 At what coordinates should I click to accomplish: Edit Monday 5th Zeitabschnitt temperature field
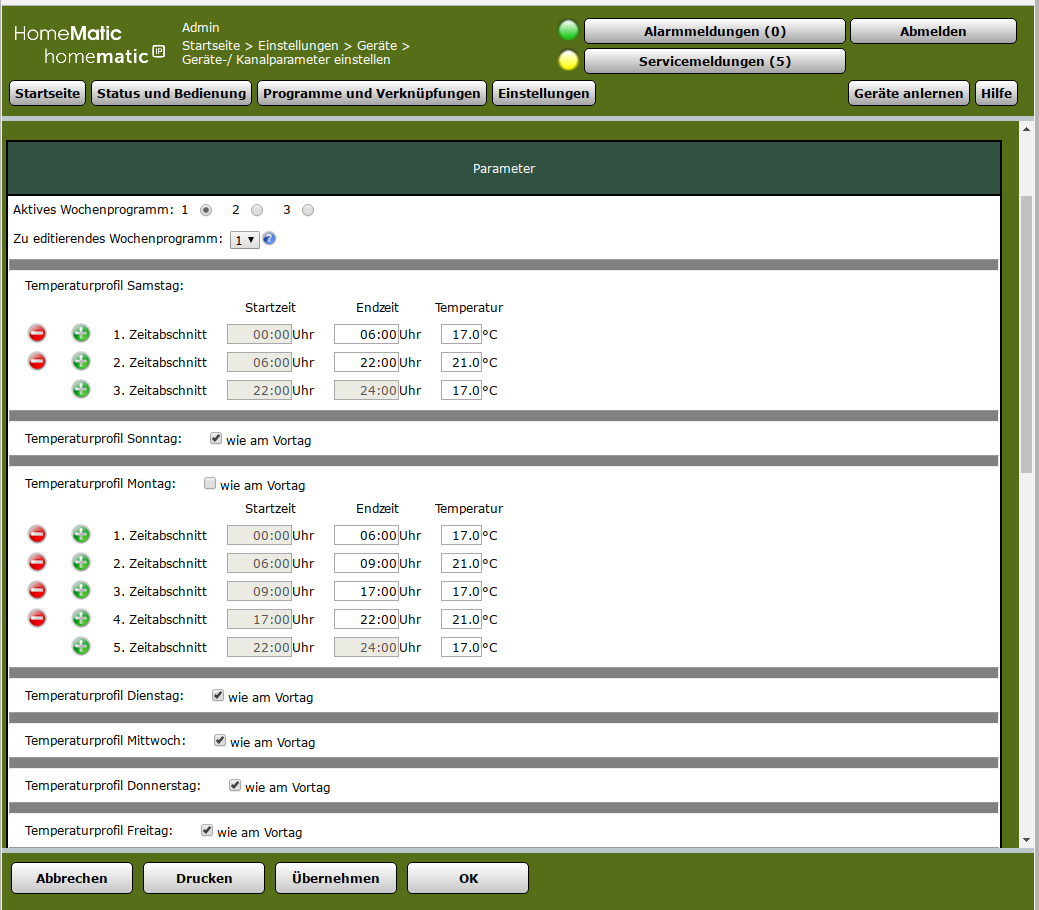pyautogui.click(x=461, y=647)
